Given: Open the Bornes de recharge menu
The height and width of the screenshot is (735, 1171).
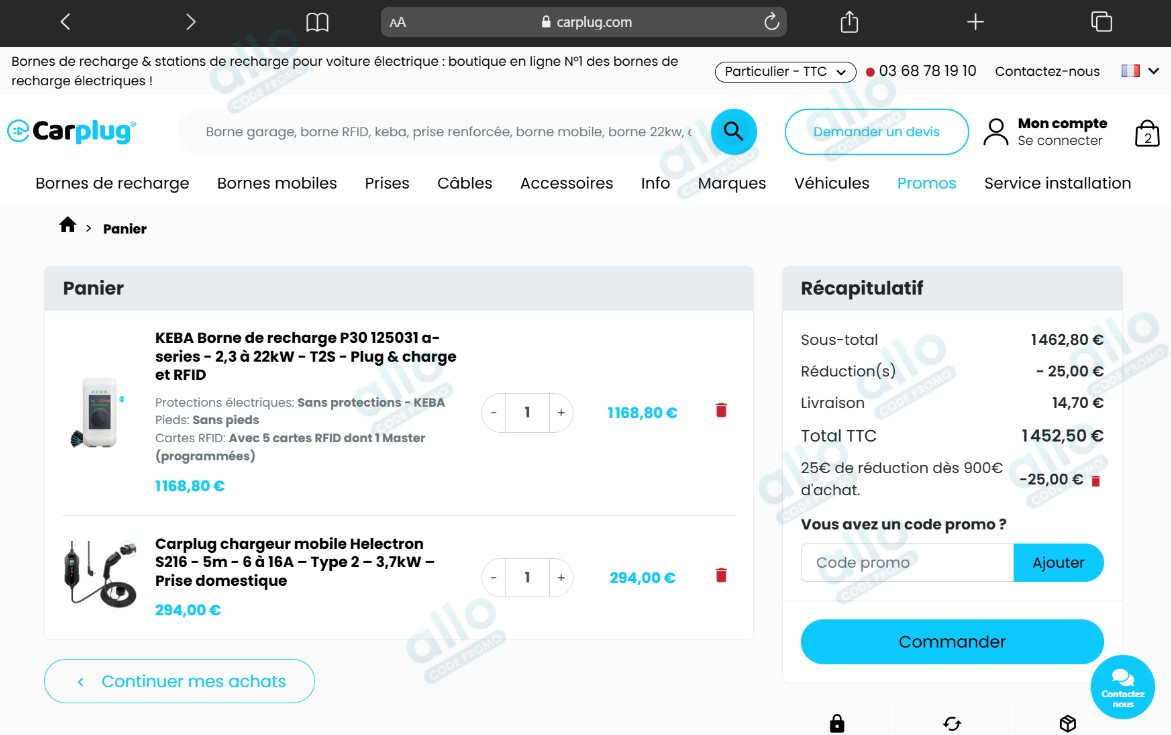Looking at the screenshot, I should click(x=112, y=183).
